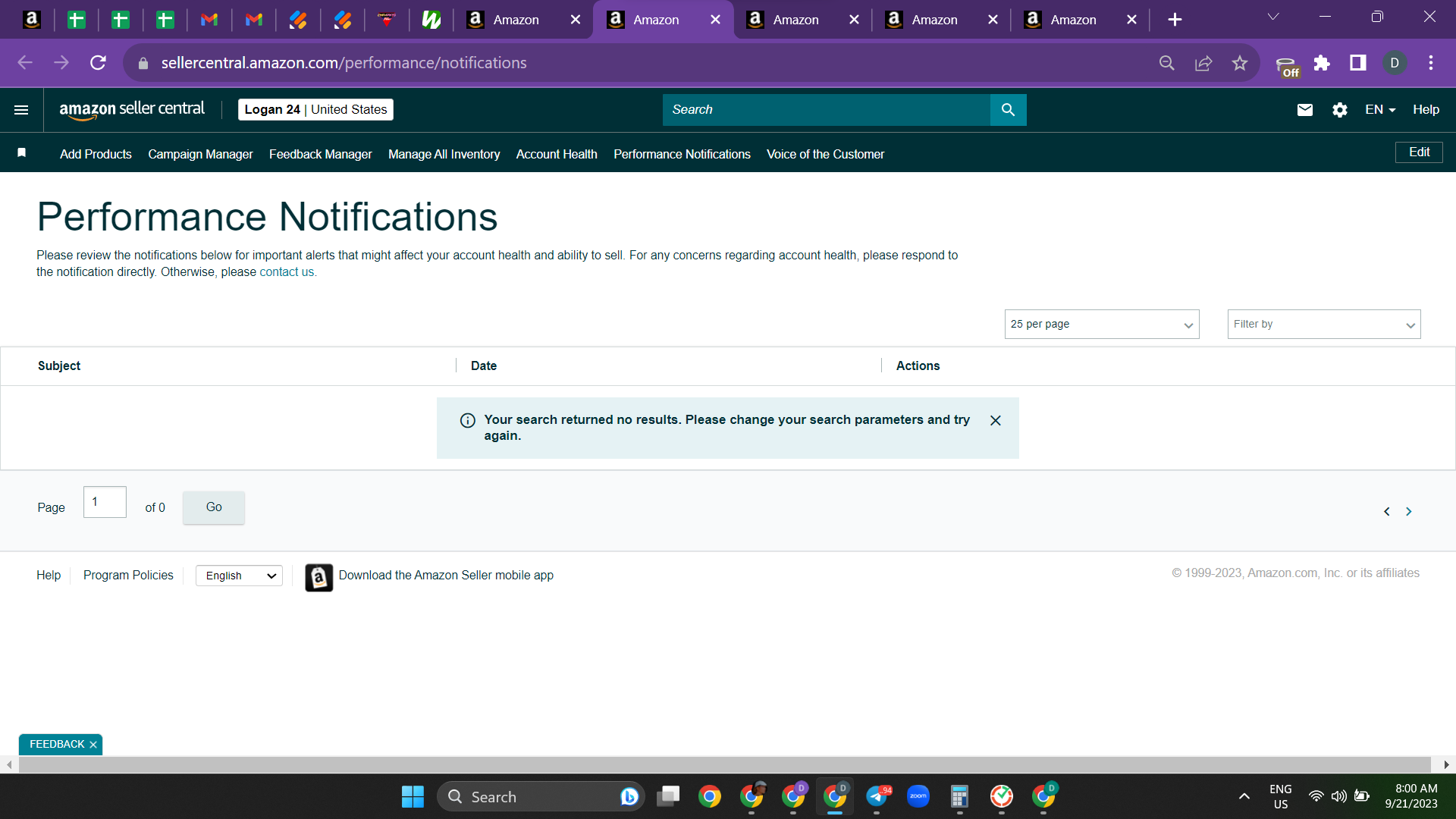1456x819 pixels.
Task: Click the Windows taskbar Search box
Action: click(541, 797)
